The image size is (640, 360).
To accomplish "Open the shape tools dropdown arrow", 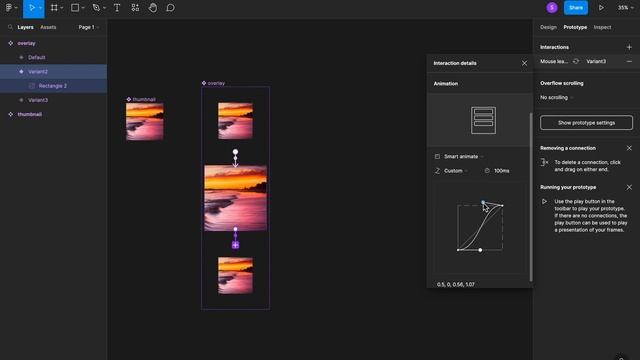I will (83, 8).
